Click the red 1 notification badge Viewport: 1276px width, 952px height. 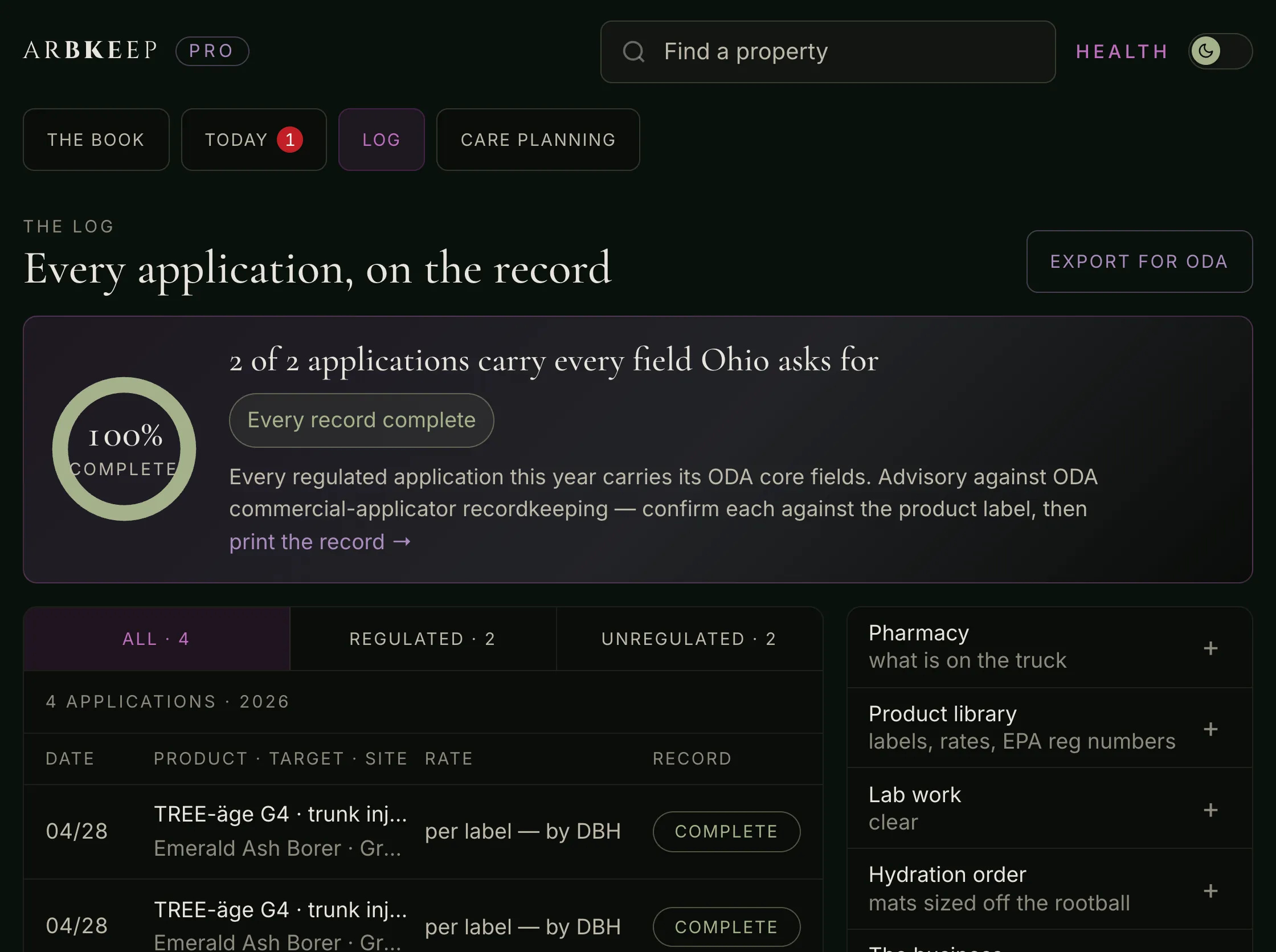pyautogui.click(x=290, y=140)
